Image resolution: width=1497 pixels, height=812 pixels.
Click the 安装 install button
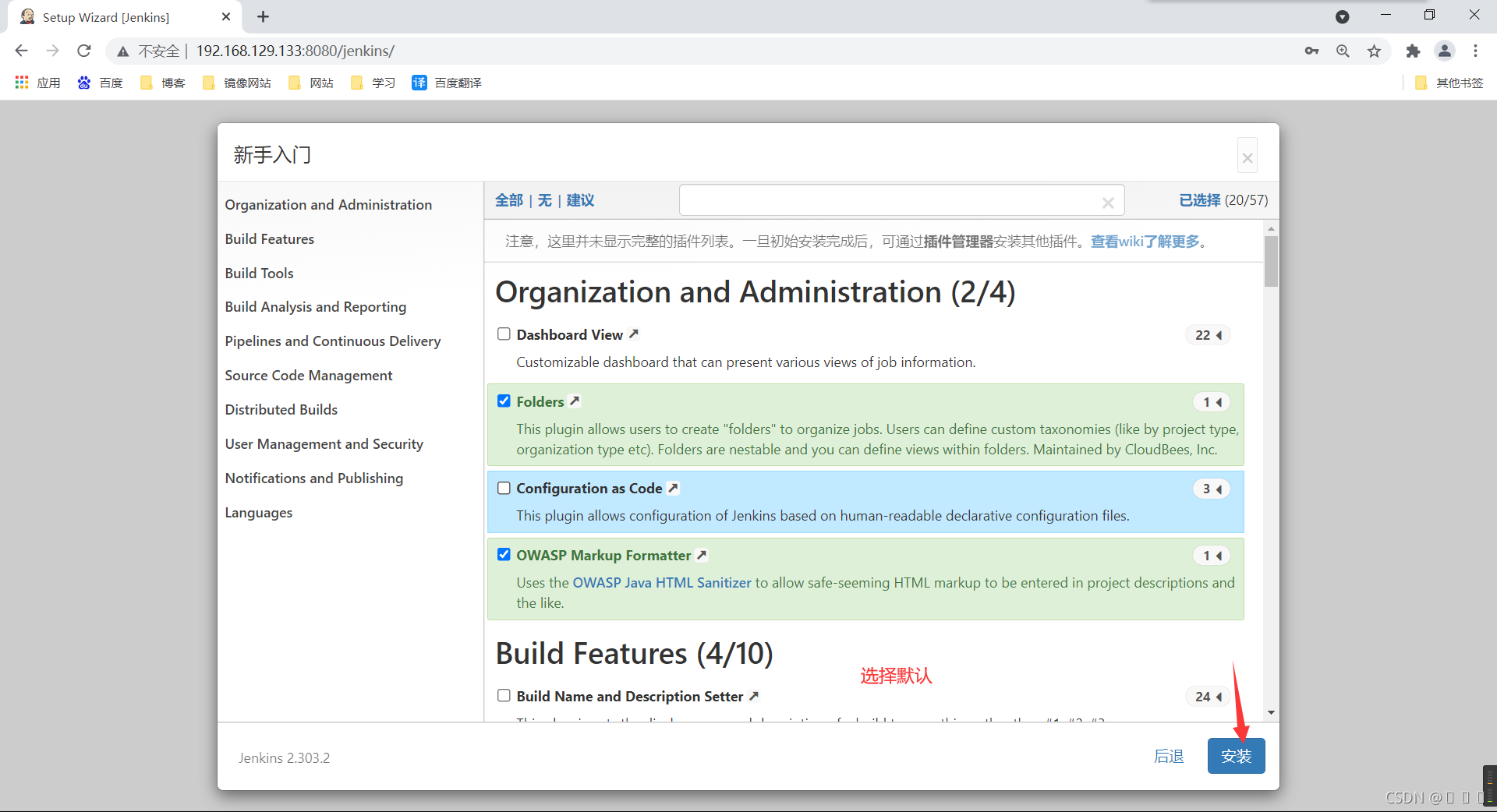(1236, 756)
